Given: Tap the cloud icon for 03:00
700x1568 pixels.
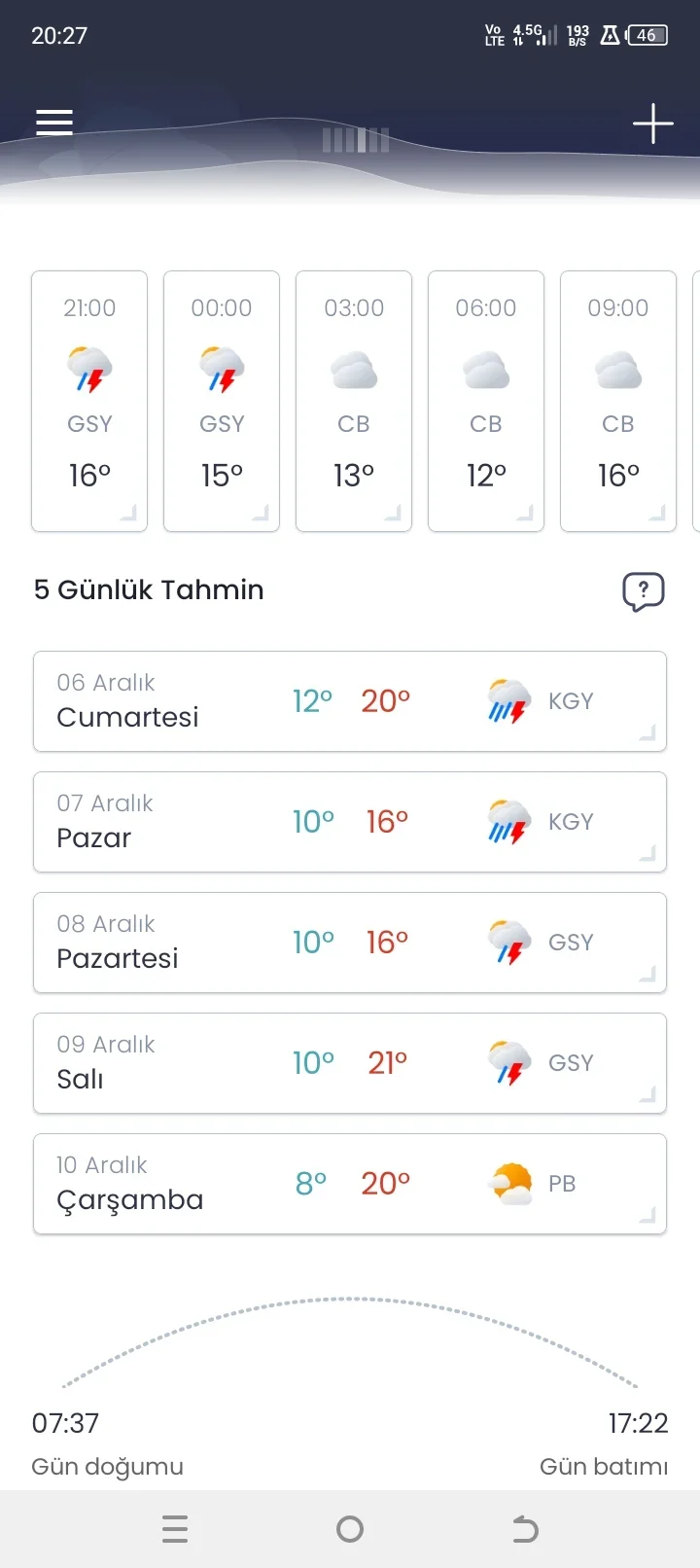Looking at the screenshot, I should click(x=354, y=371).
